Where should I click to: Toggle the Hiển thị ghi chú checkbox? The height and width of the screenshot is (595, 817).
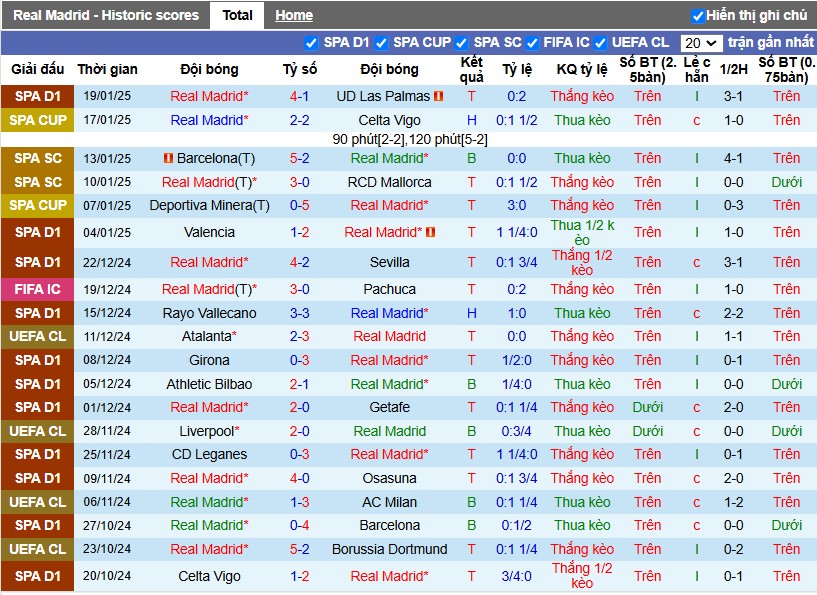tap(697, 16)
